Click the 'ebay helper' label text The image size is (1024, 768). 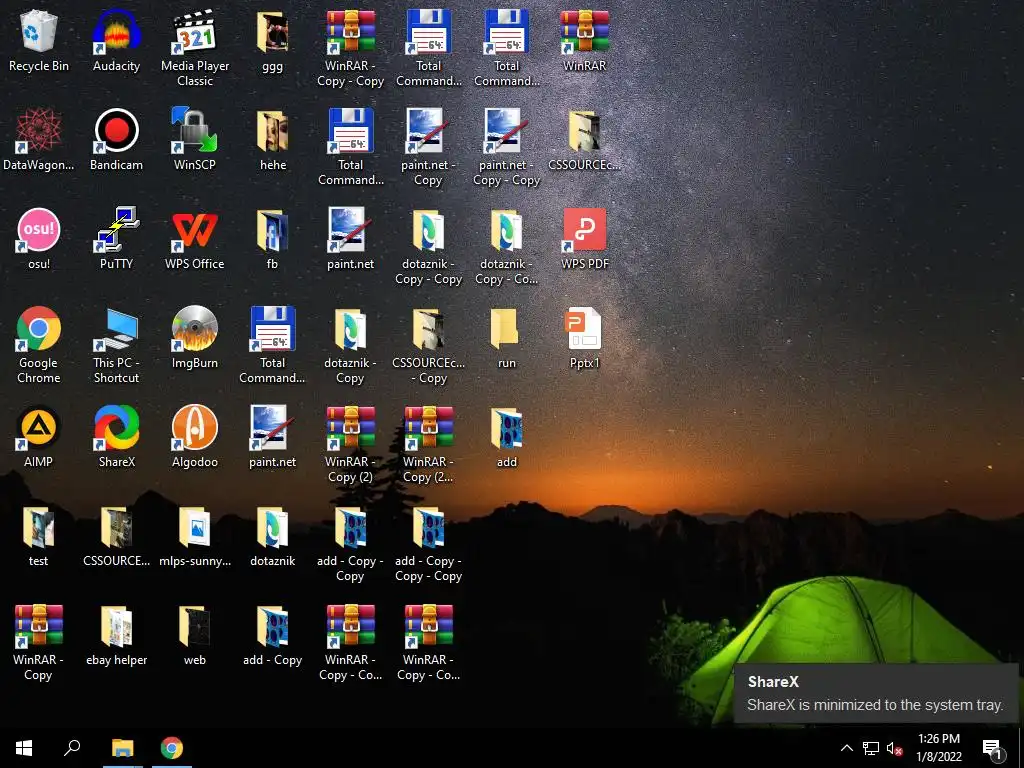pos(116,660)
